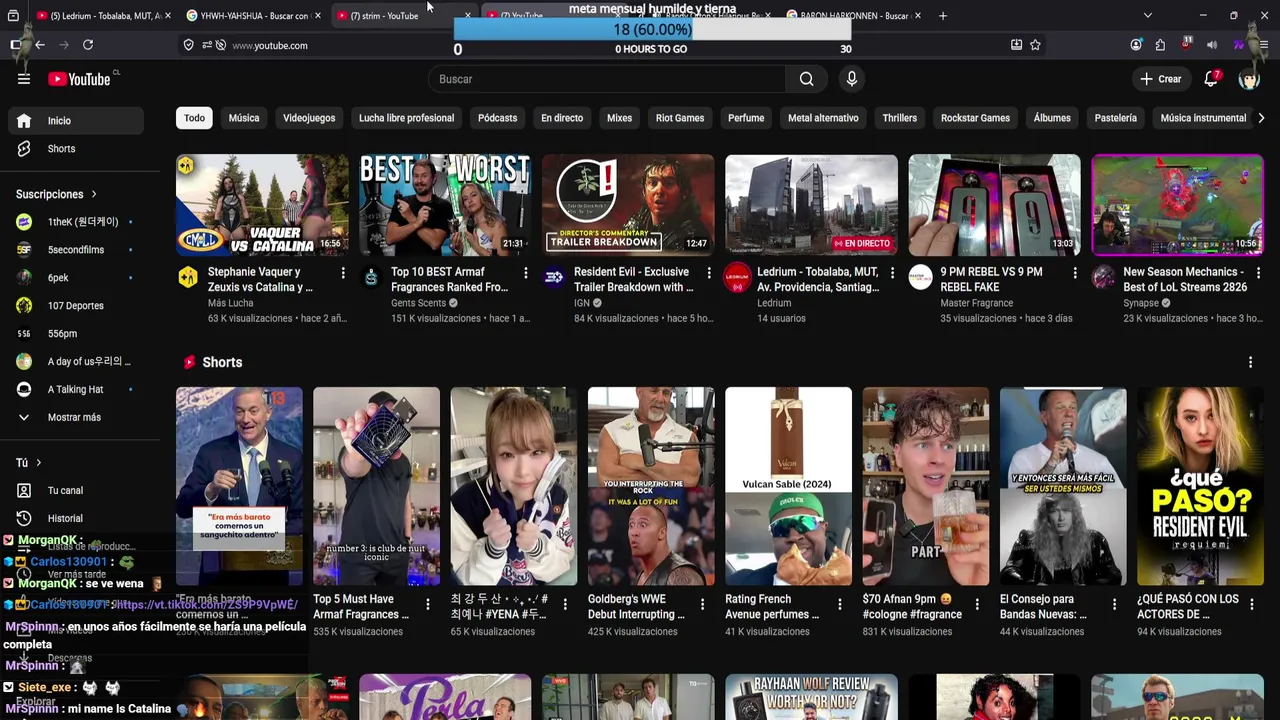Open the ¿Qué pasó? Resident Evil short
This screenshot has width=1280, height=720.
[1200, 486]
